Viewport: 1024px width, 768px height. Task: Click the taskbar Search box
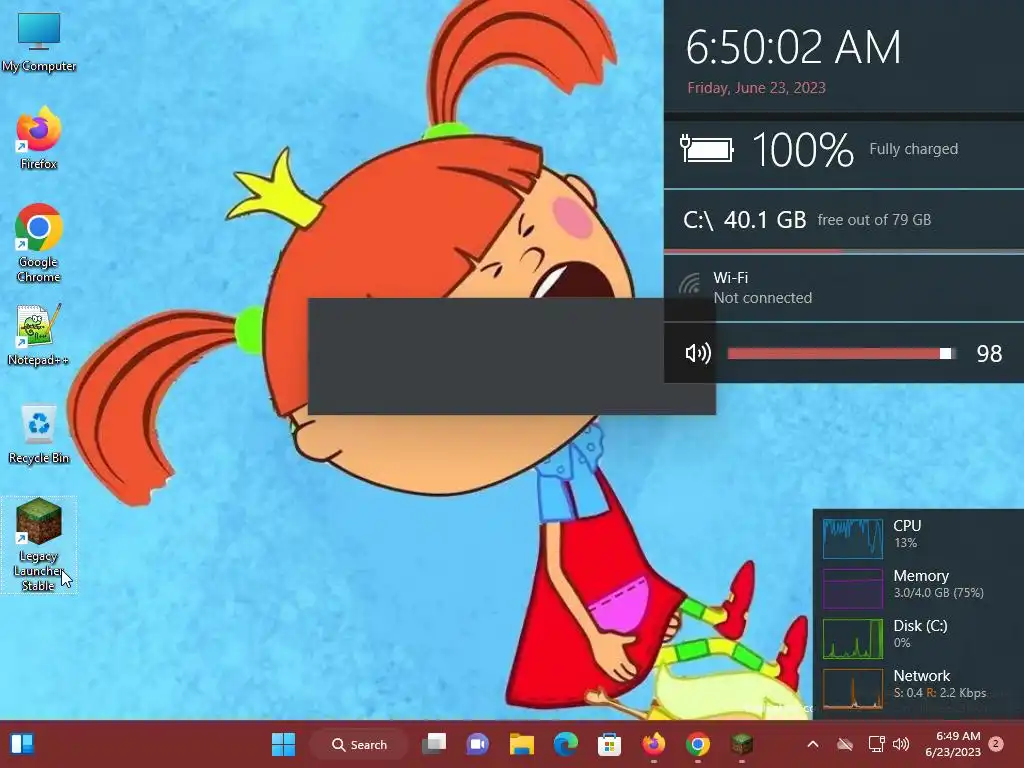point(359,744)
